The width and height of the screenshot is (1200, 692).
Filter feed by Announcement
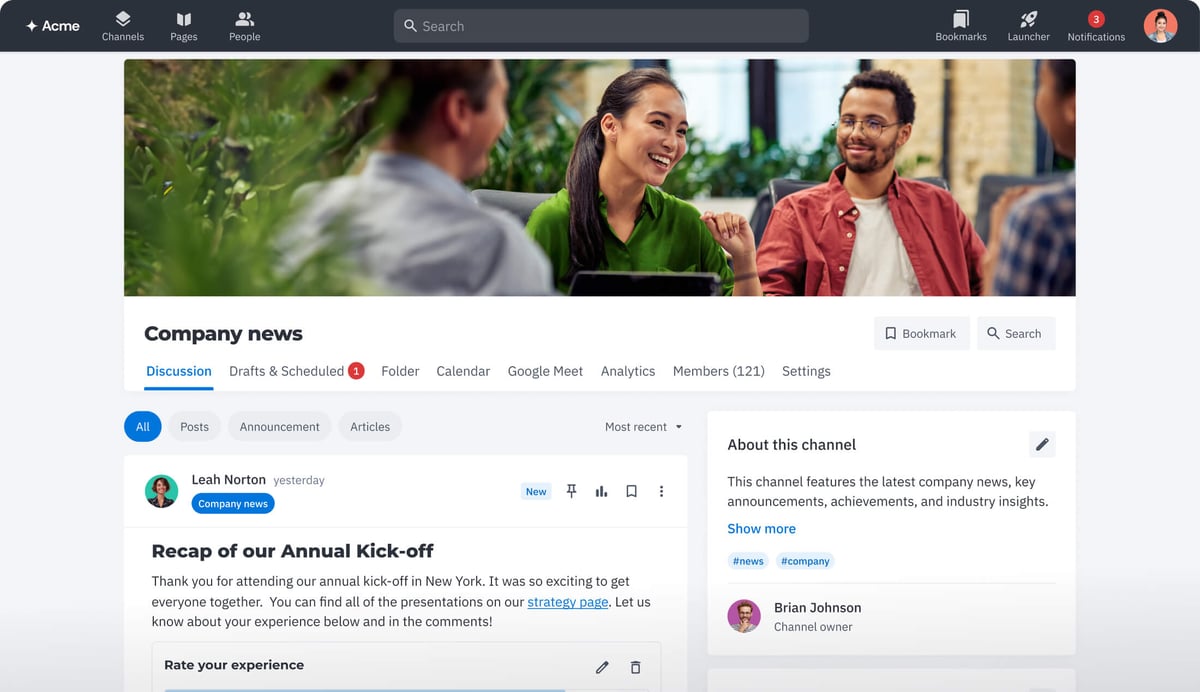click(x=279, y=427)
